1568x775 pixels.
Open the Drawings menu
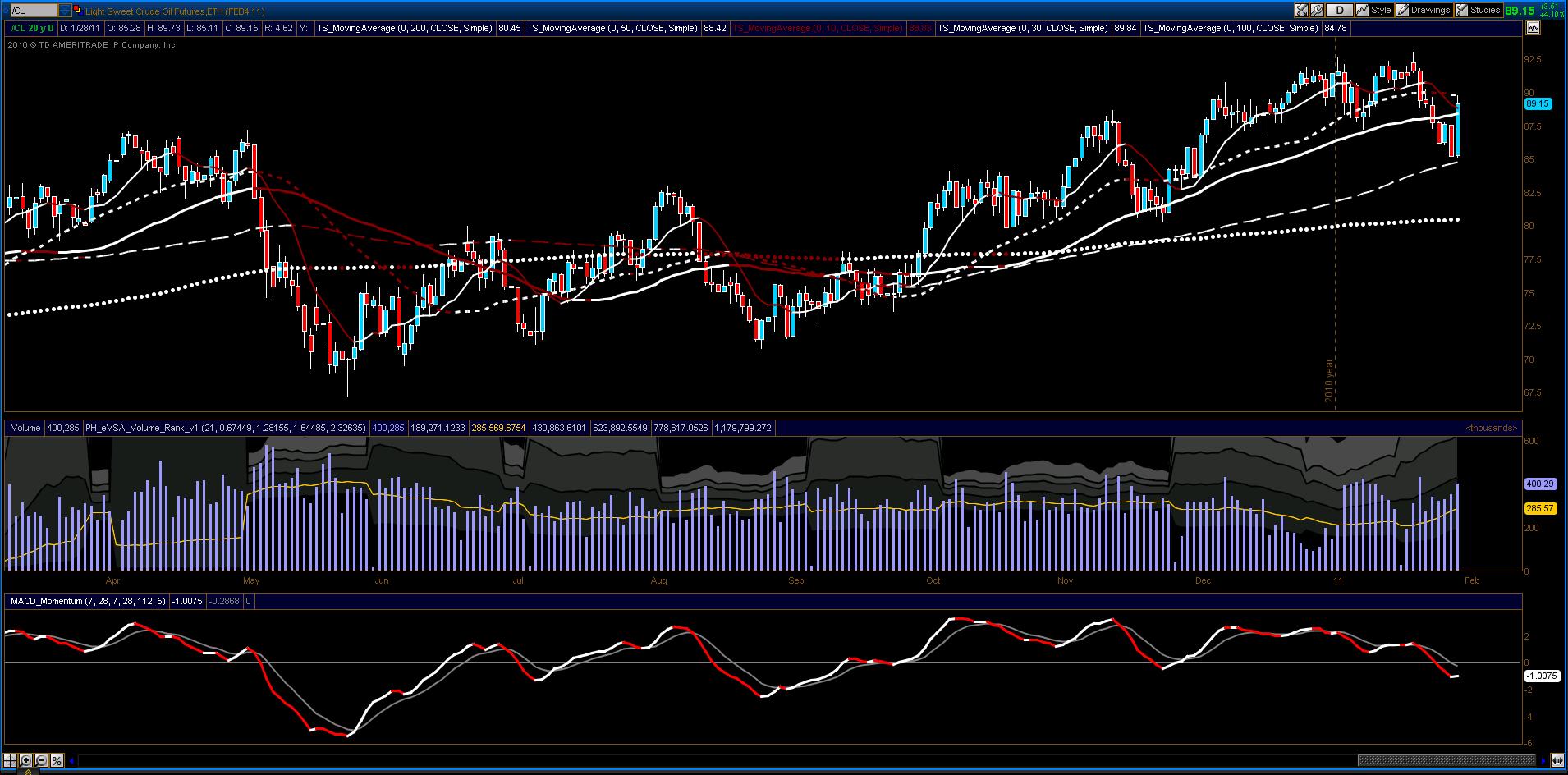(1424, 11)
